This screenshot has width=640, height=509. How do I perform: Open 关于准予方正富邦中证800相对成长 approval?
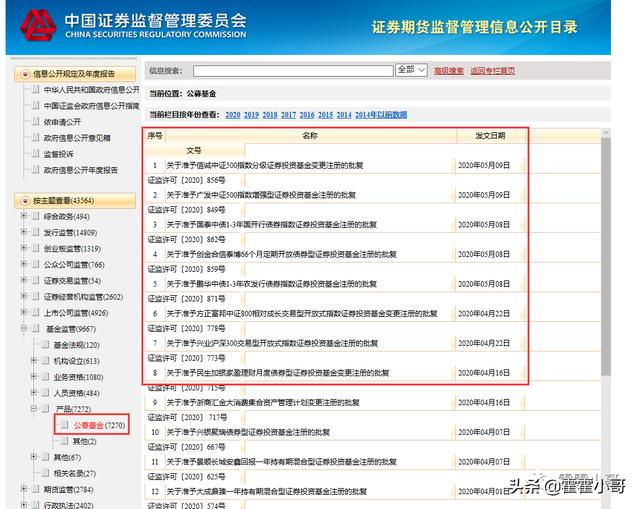click(x=302, y=313)
